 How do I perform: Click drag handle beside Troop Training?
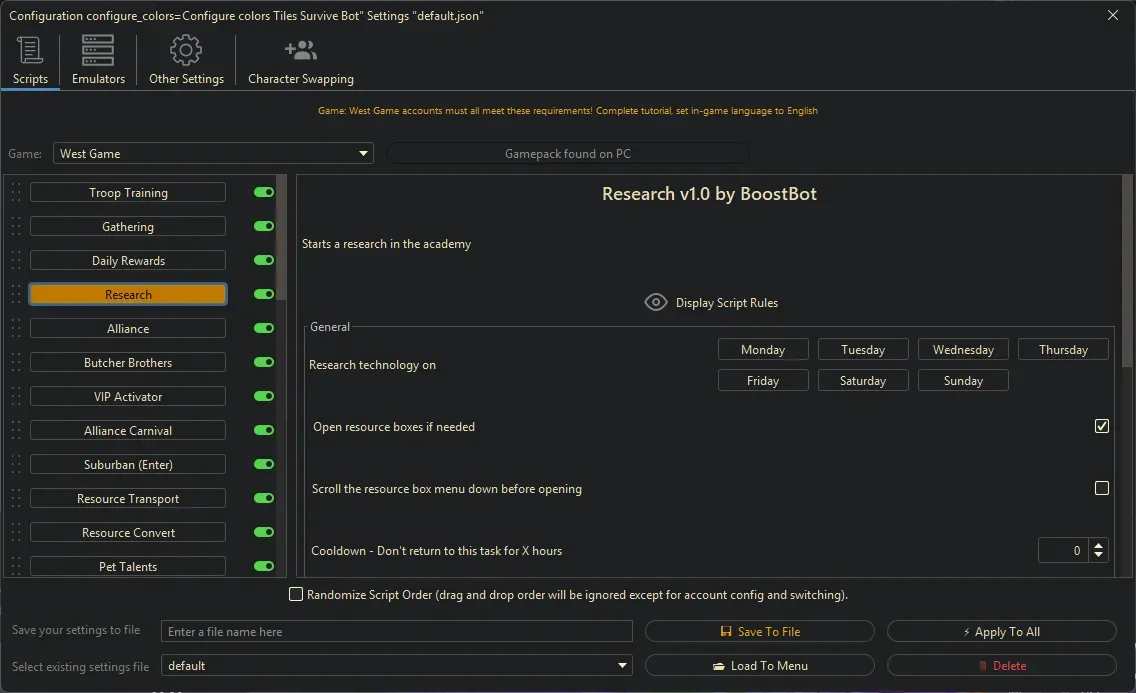(16, 193)
